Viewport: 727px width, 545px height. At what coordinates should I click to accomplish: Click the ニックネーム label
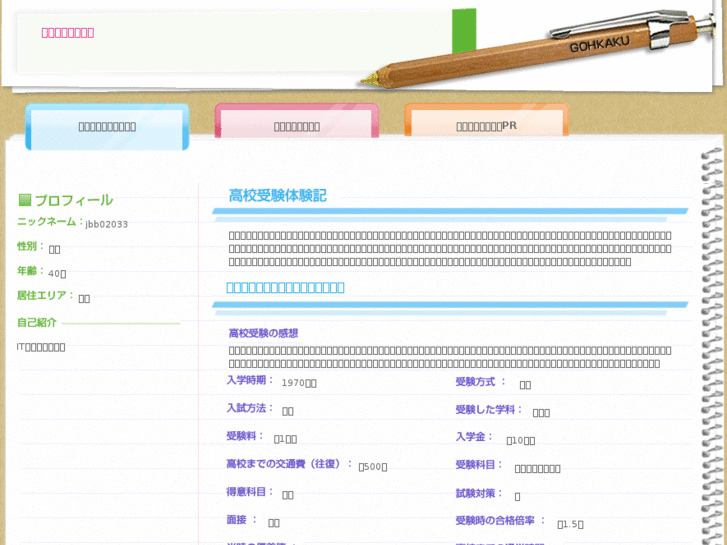coord(50,222)
